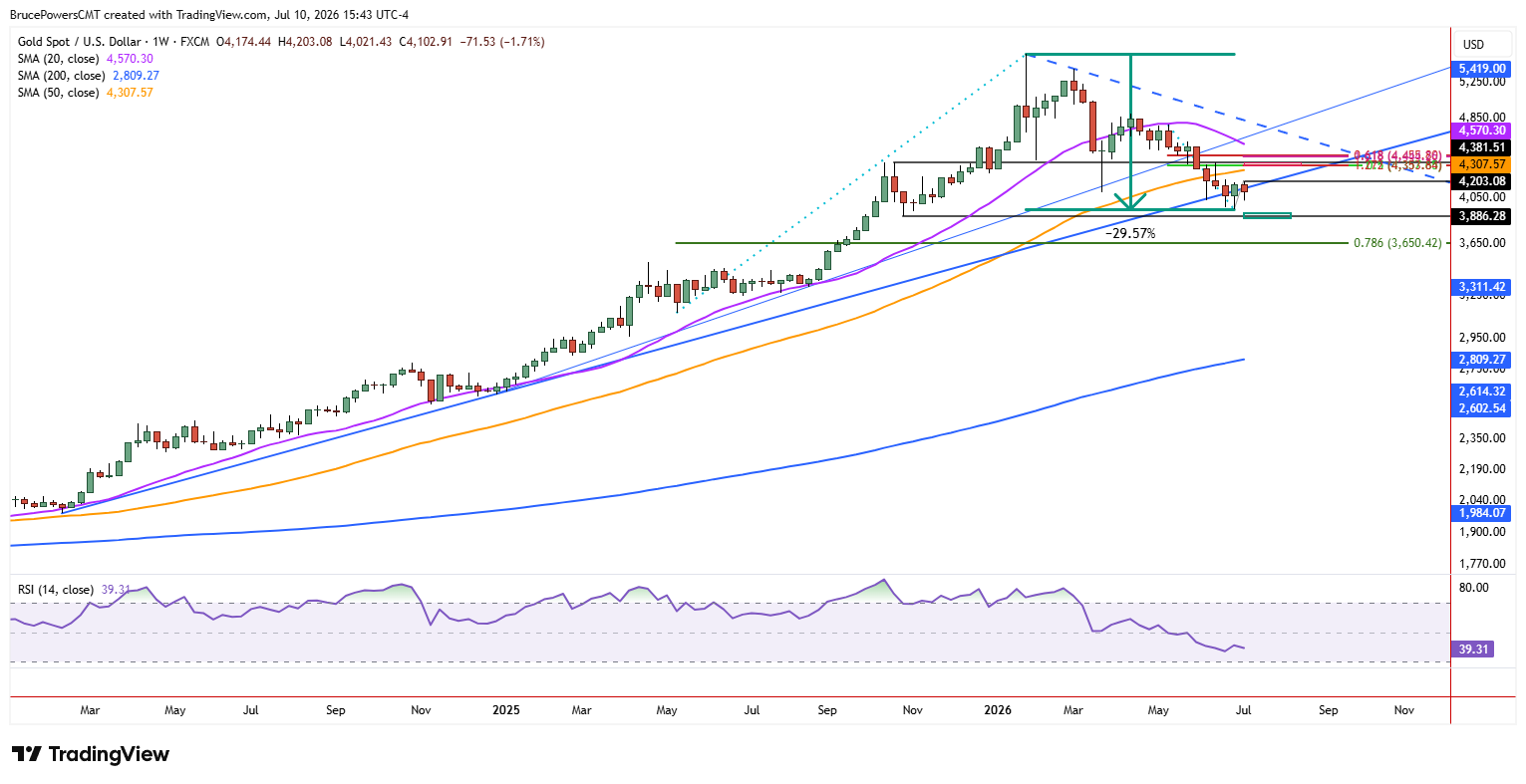This screenshot has height=784, width=1526.
Task: Click the 2,614.32 price axis label
Action: pyautogui.click(x=1481, y=392)
